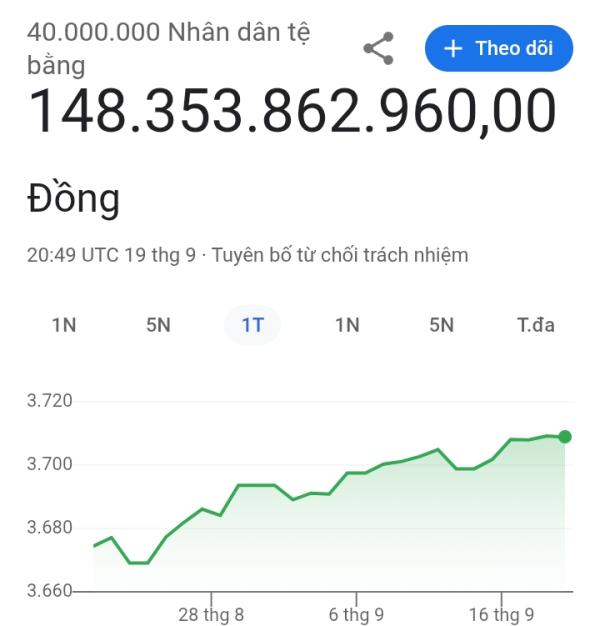
Task: Click the 3.720 y-axis value
Action: [x=50, y=402]
